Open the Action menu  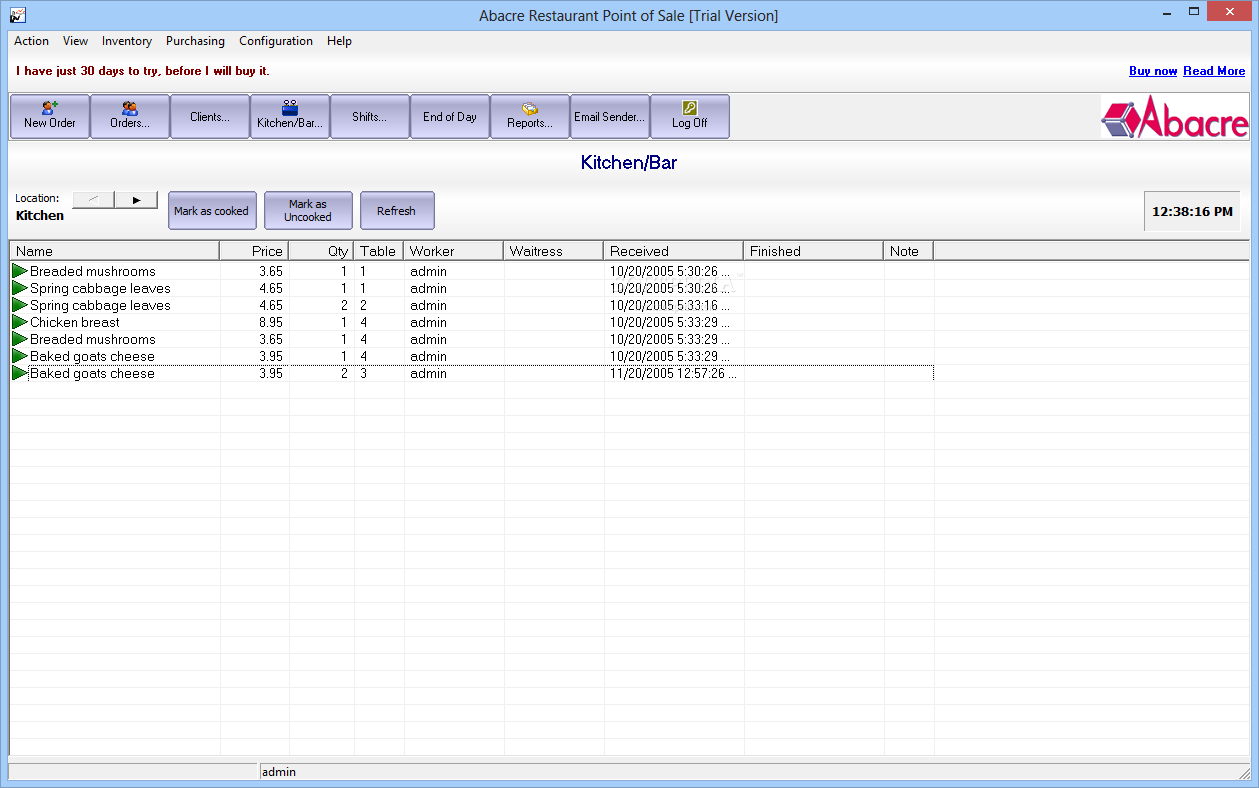pyautogui.click(x=31, y=41)
